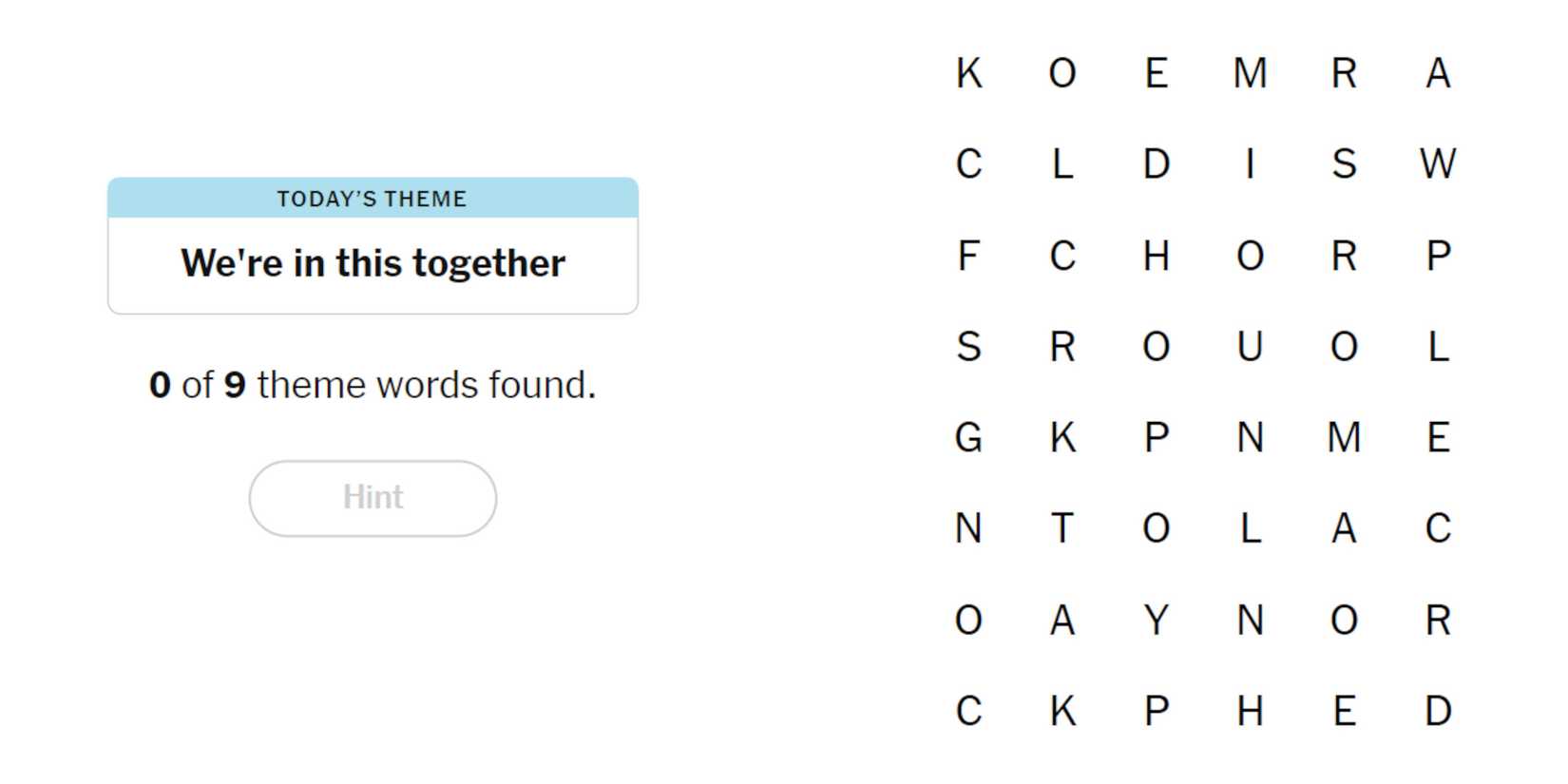Select the H between C and O
Viewport: 1568px width, 784px height.
pos(1156,256)
